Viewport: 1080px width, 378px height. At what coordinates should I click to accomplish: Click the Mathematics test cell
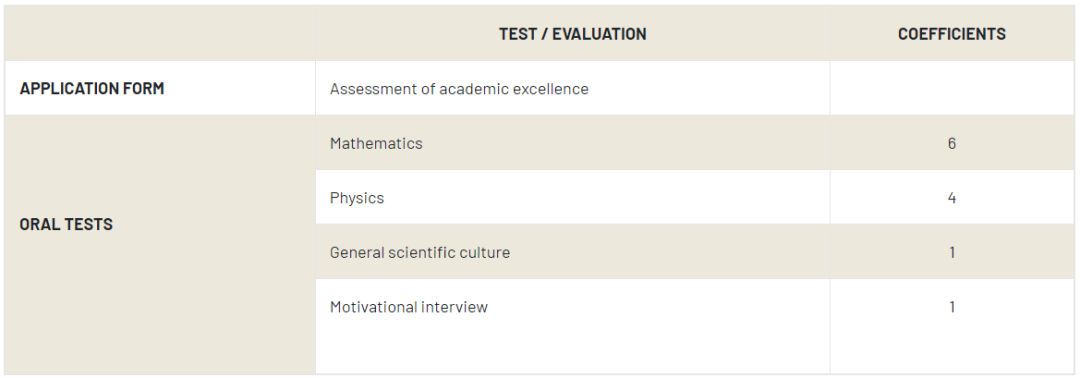pos(572,143)
